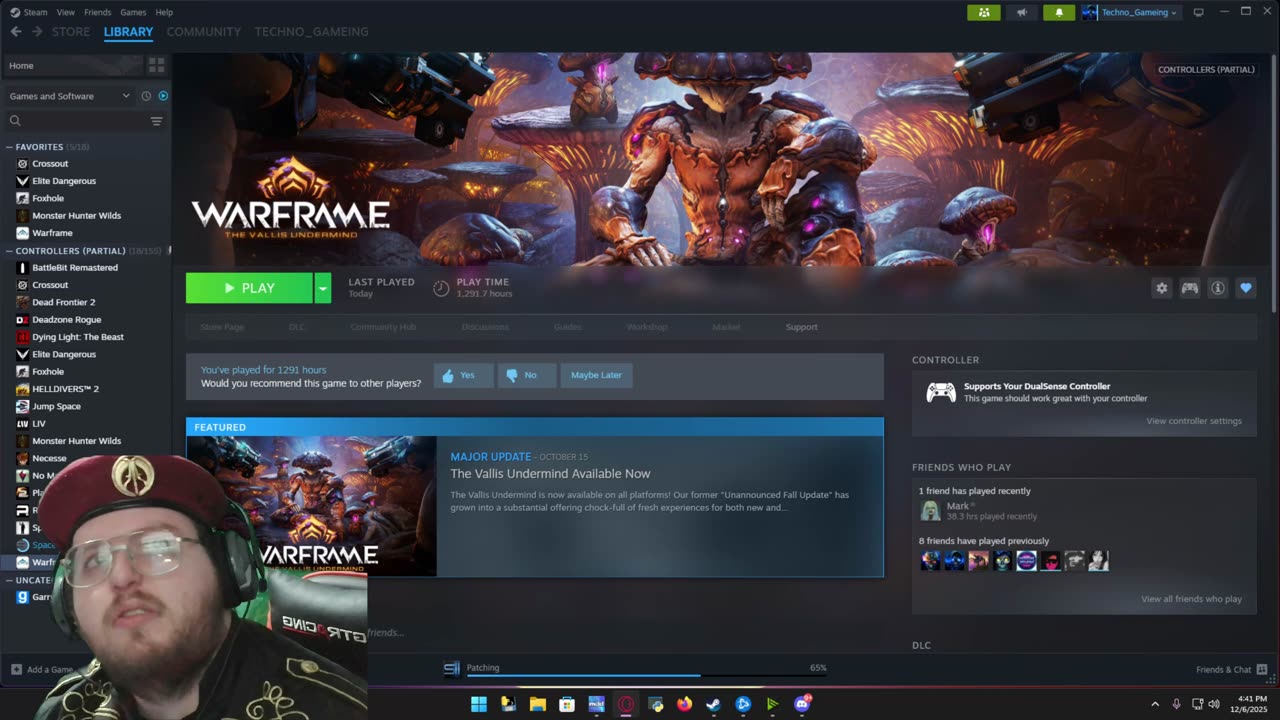Click the thumbs down No recommendation button
The image size is (1280, 720).
[527, 375]
